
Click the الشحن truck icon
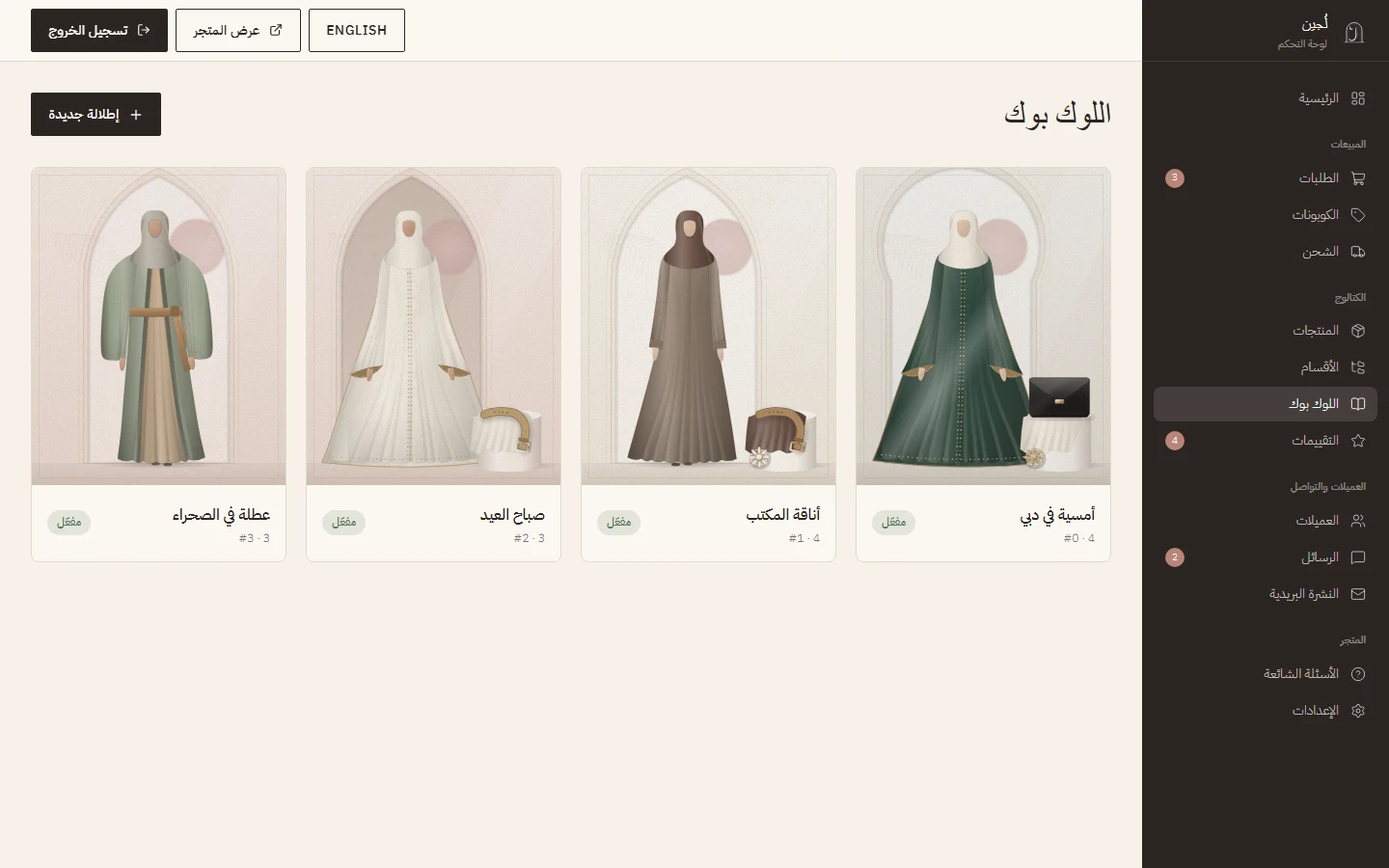[1358, 252]
